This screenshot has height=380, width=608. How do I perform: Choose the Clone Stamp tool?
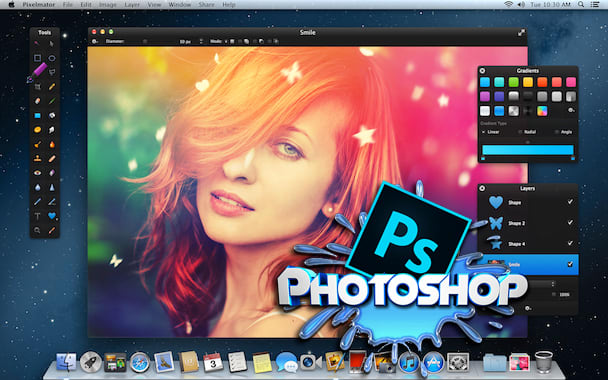pyautogui.click(x=37, y=159)
